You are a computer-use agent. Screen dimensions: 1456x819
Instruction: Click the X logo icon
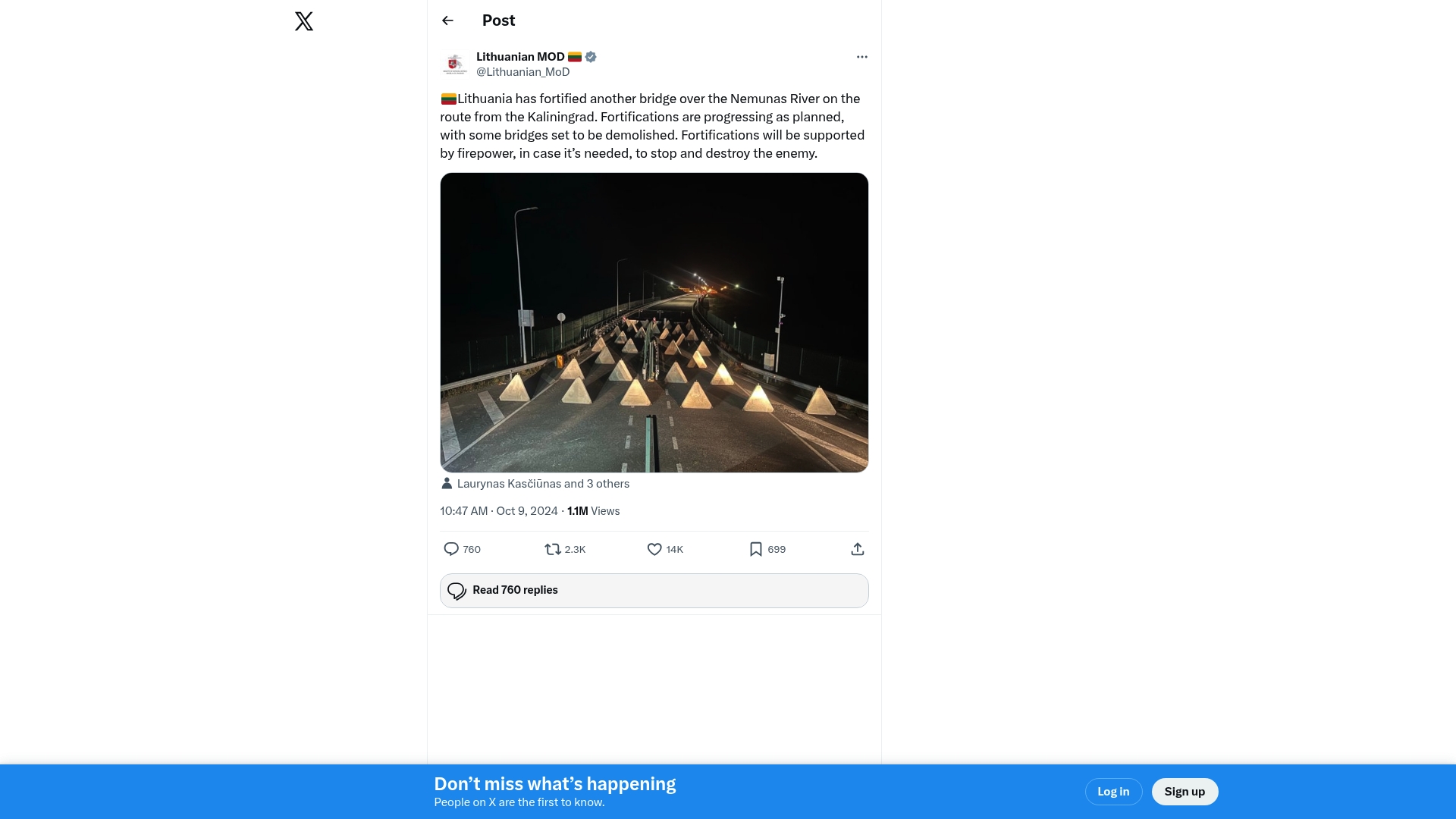pos(304,21)
